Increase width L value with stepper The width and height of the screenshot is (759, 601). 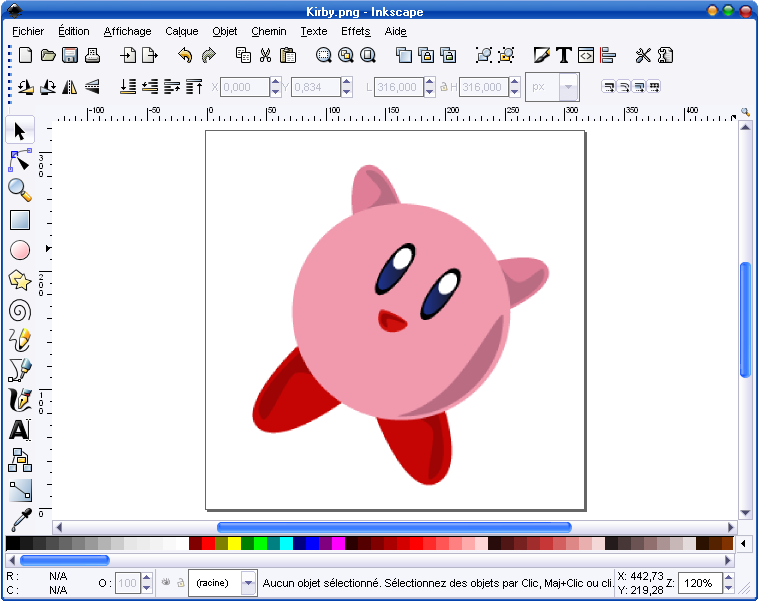tap(429, 82)
